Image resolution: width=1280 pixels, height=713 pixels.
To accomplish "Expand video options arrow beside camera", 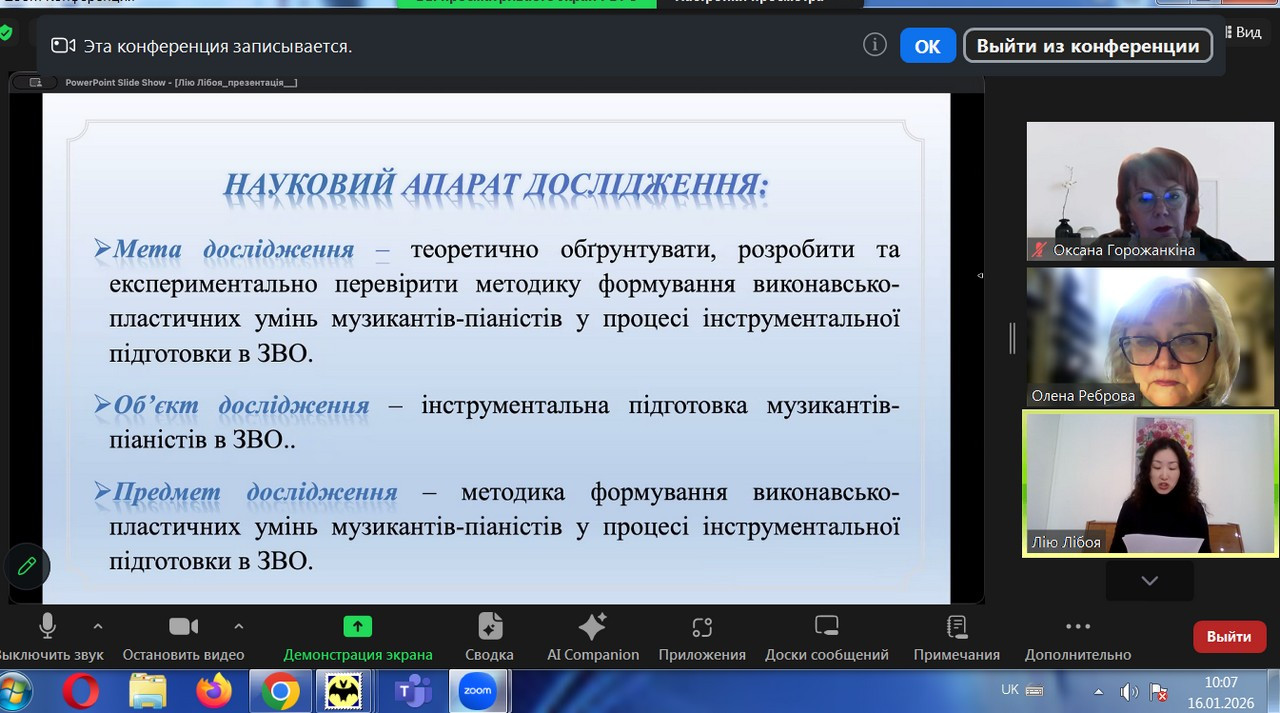I will [238, 627].
